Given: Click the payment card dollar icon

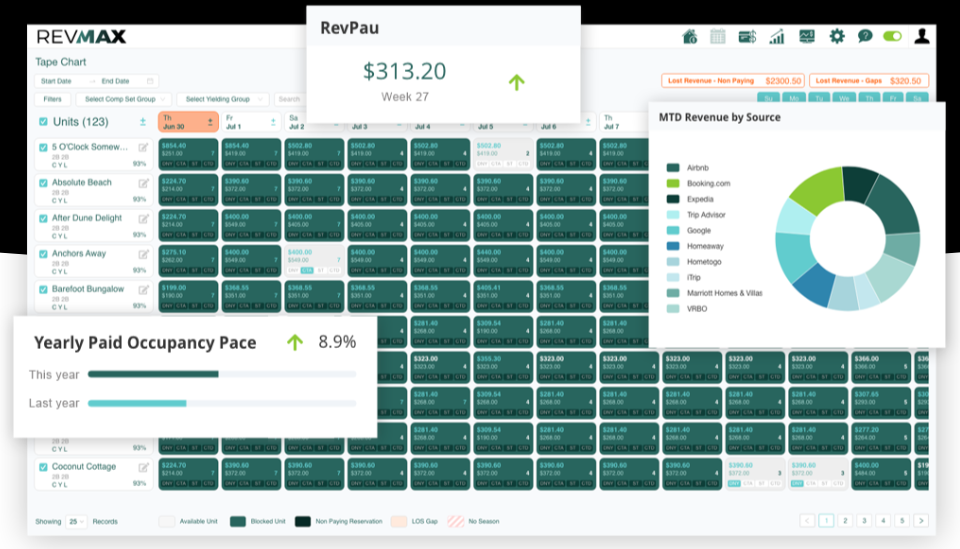Looking at the screenshot, I should 747,37.
